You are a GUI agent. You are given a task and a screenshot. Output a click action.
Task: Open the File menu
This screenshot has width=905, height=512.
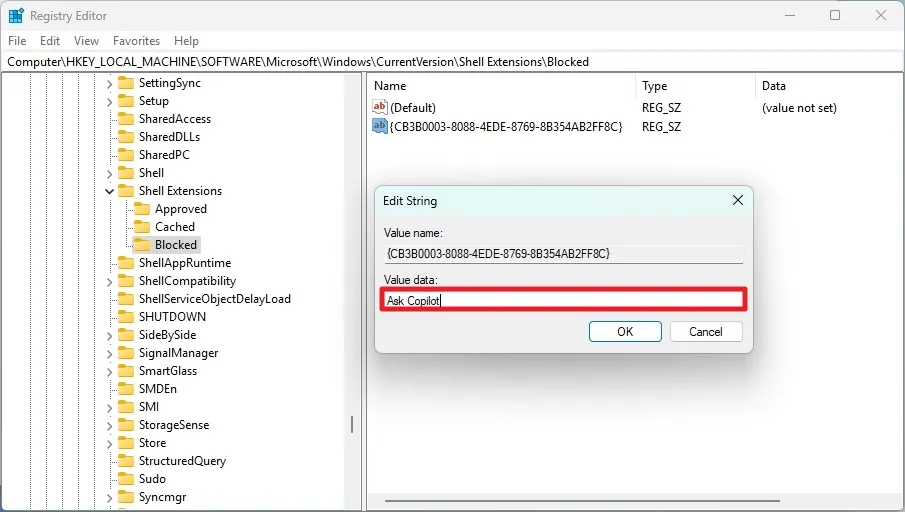click(17, 41)
